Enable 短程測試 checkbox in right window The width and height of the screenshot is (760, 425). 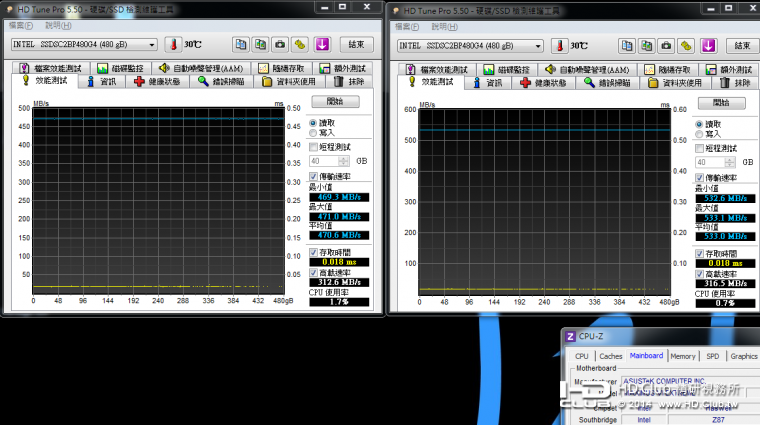[699, 148]
